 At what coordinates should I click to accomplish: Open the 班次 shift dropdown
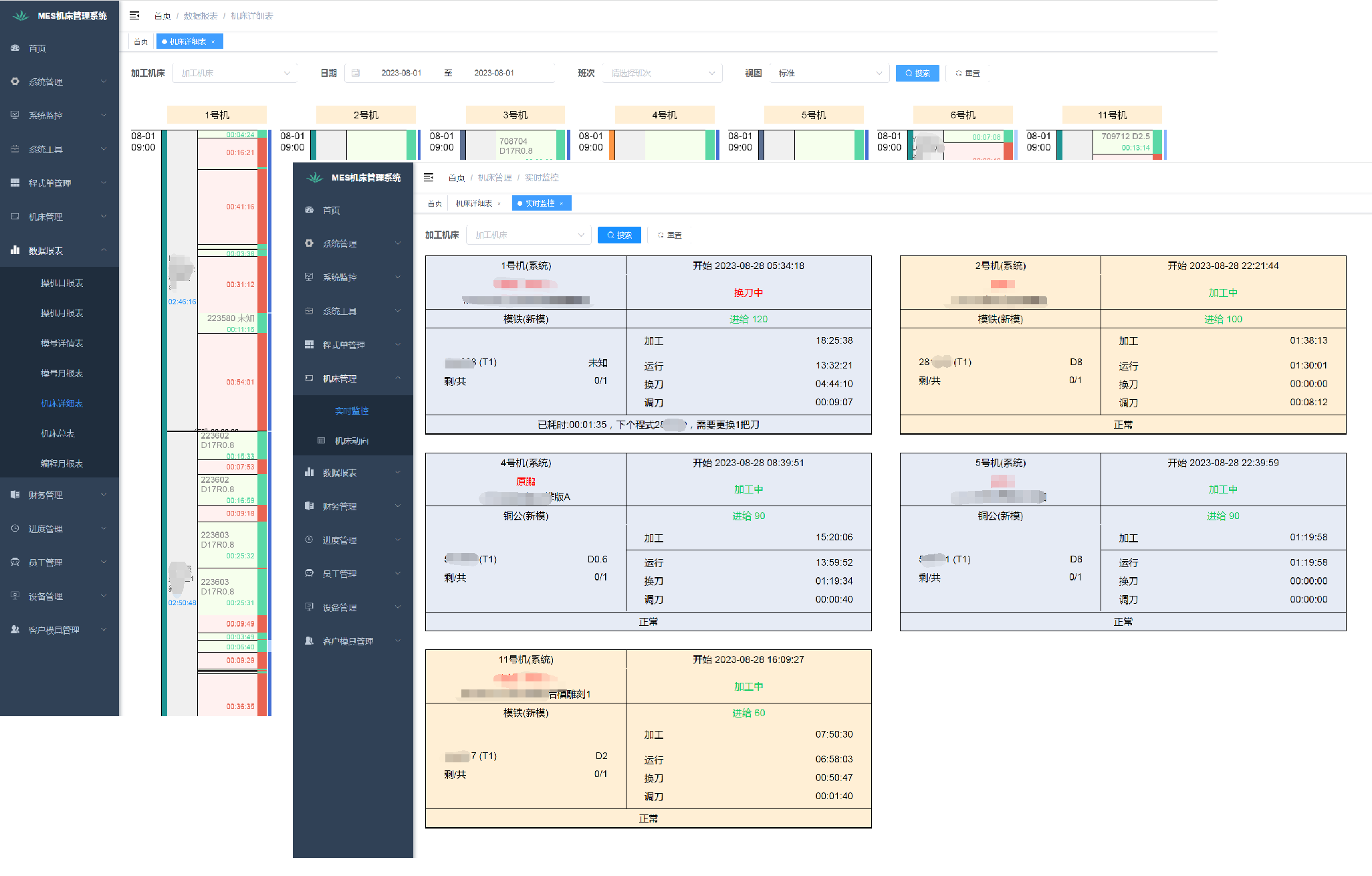[x=662, y=73]
